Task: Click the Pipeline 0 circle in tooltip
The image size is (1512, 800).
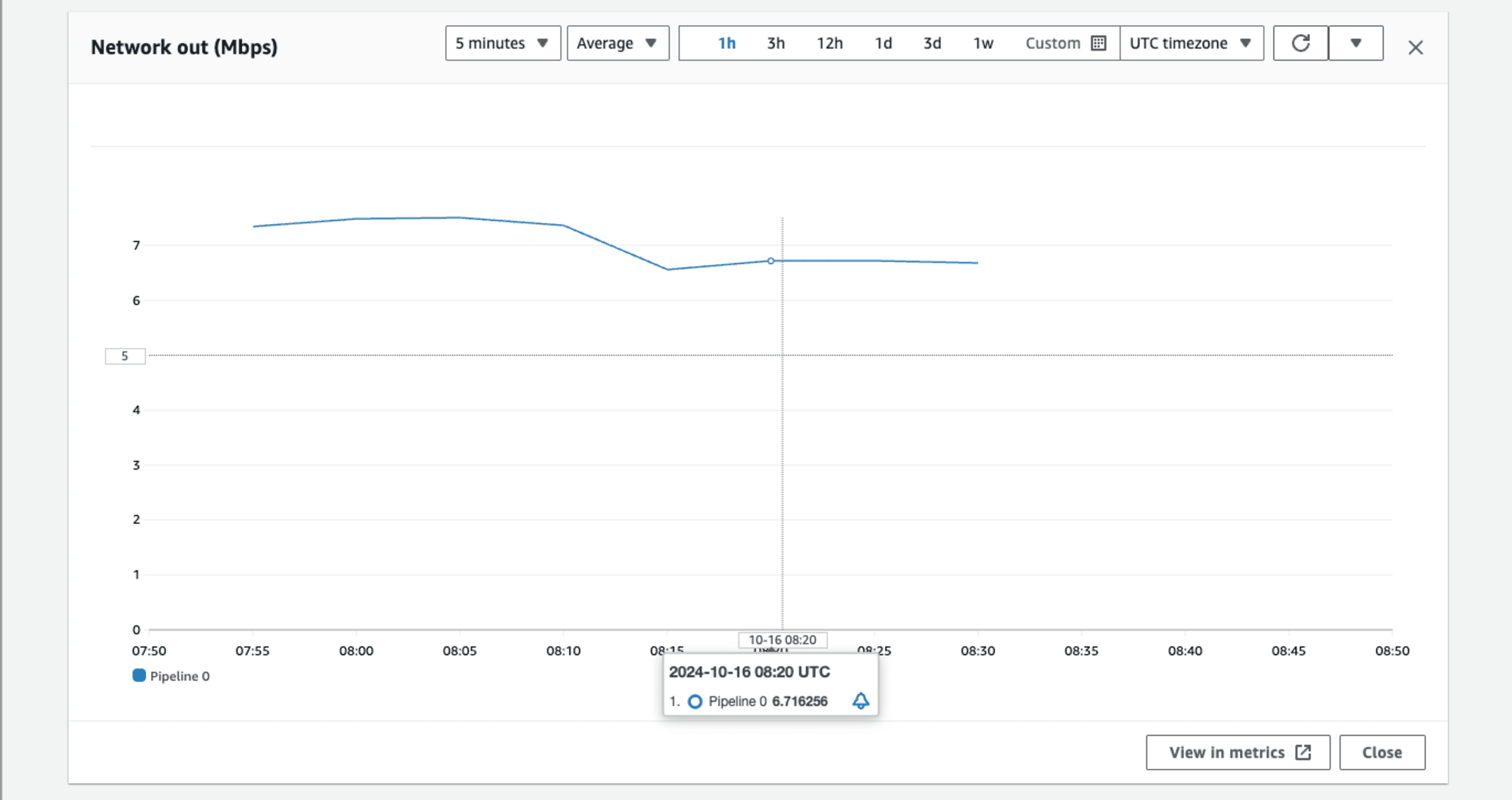Action: pyautogui.click(x=695, y=702)
